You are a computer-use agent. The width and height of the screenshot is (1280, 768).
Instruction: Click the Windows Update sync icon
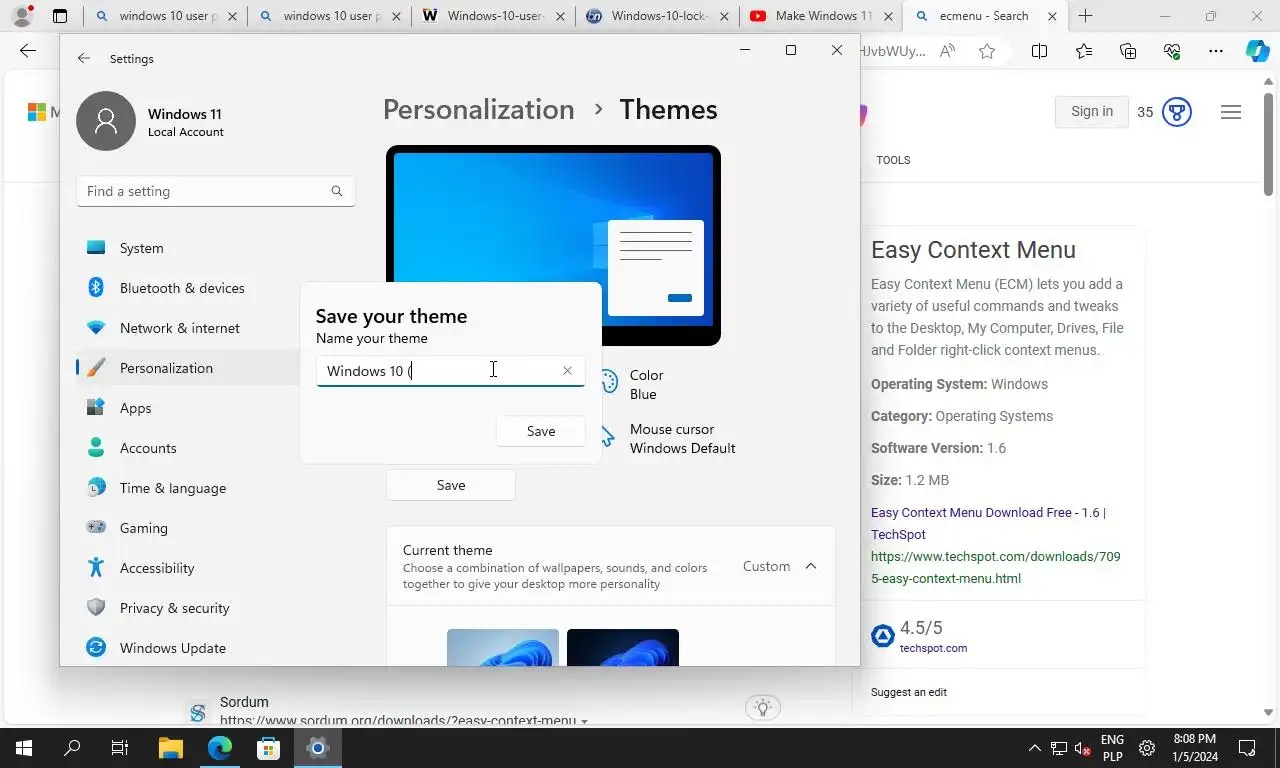tap(96, 648)
